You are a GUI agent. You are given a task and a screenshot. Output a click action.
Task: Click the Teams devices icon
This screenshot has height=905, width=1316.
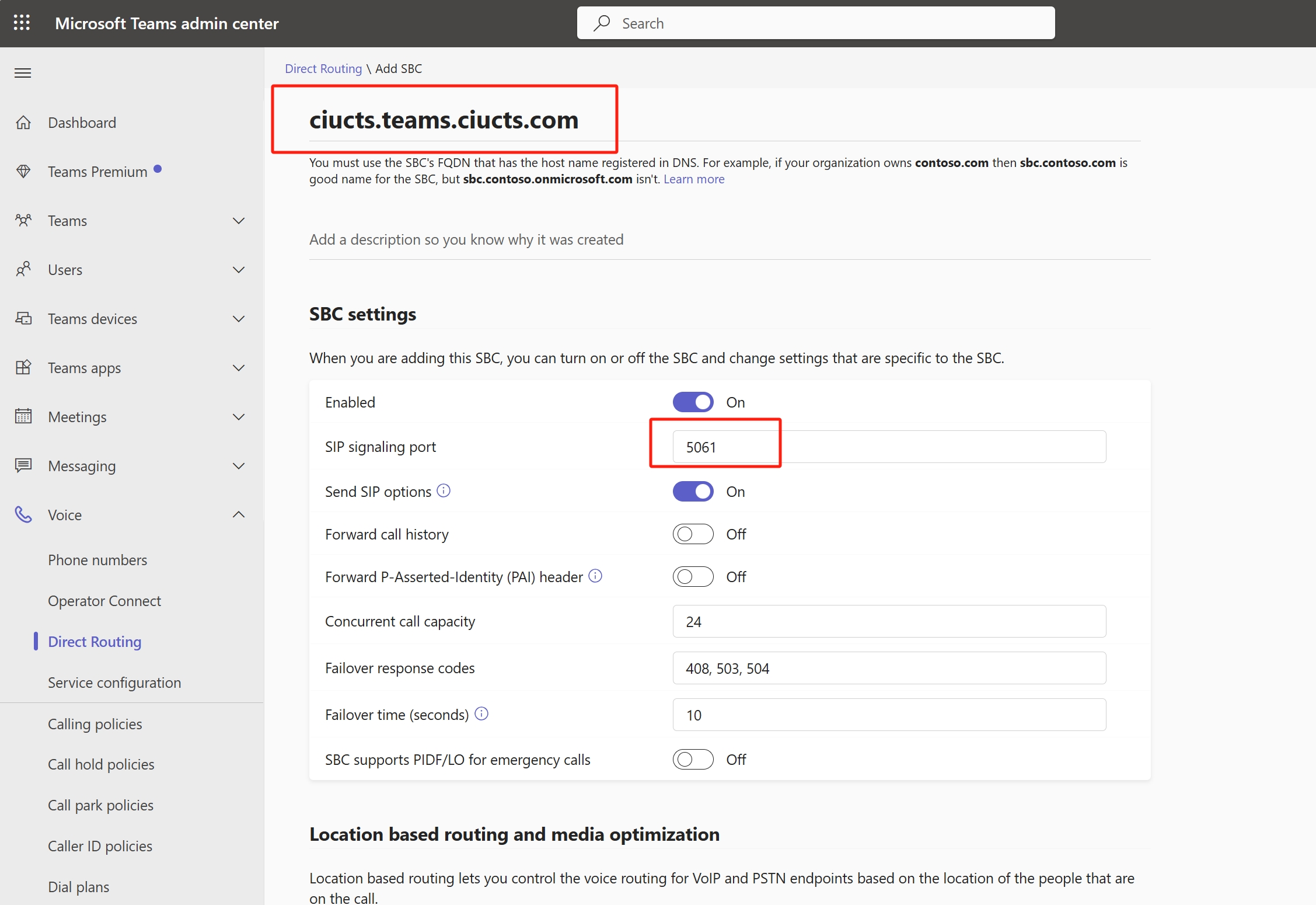coord(23,319)
